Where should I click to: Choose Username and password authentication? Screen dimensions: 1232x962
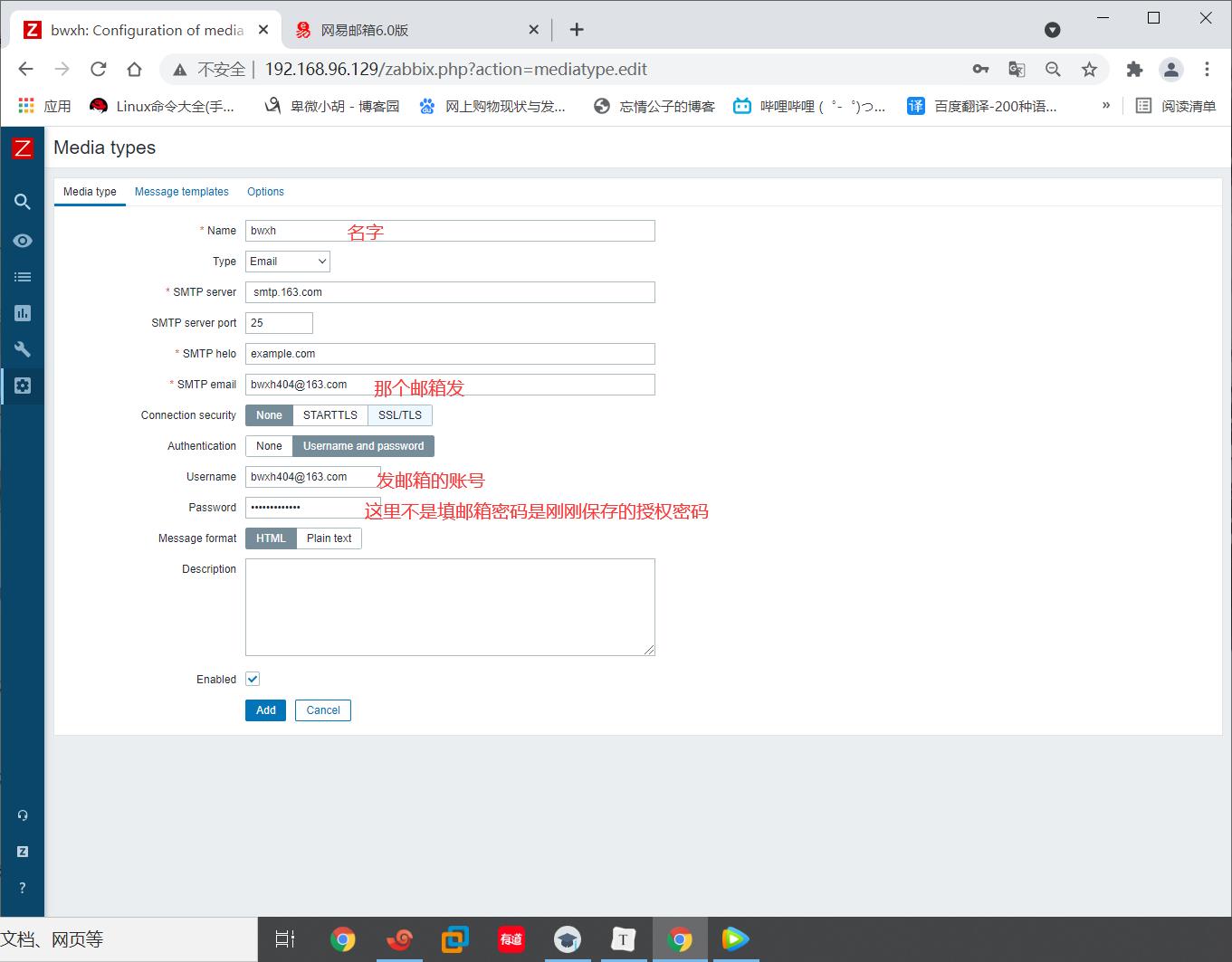(x=363, y=446)
